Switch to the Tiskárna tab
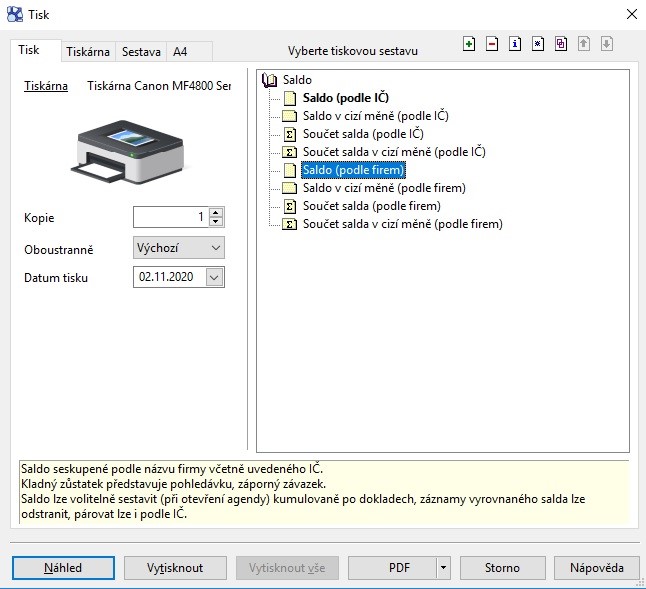 88,51
